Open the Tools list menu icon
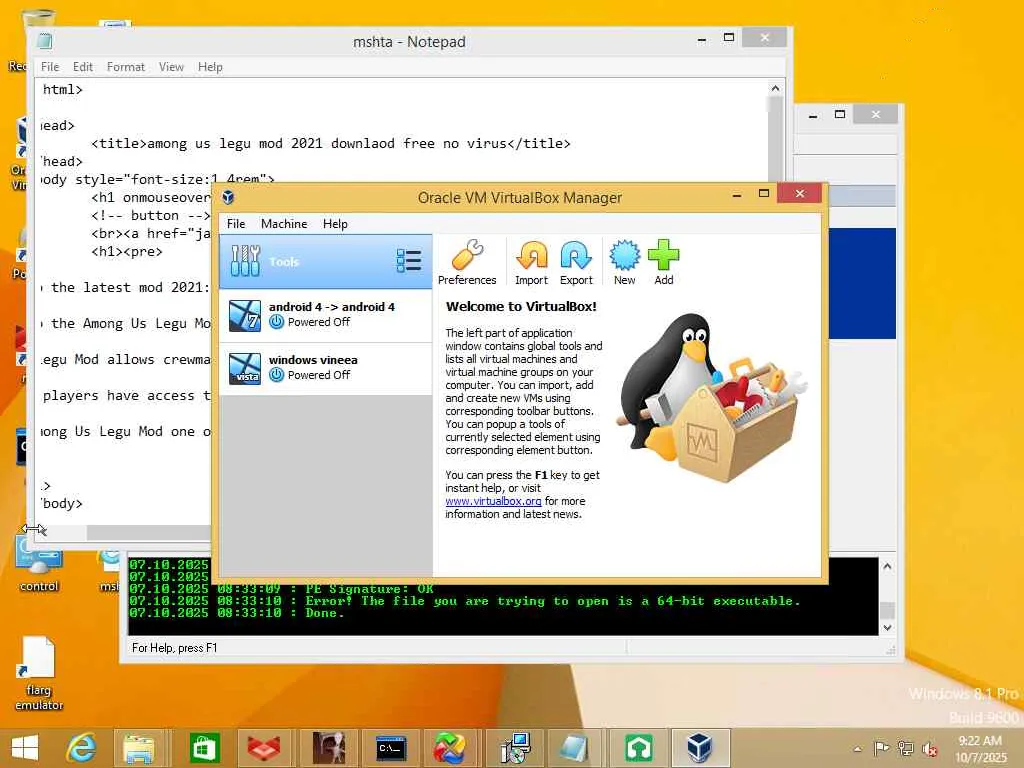Screen dimensions: 1024x768 click(x=409, y=261)
